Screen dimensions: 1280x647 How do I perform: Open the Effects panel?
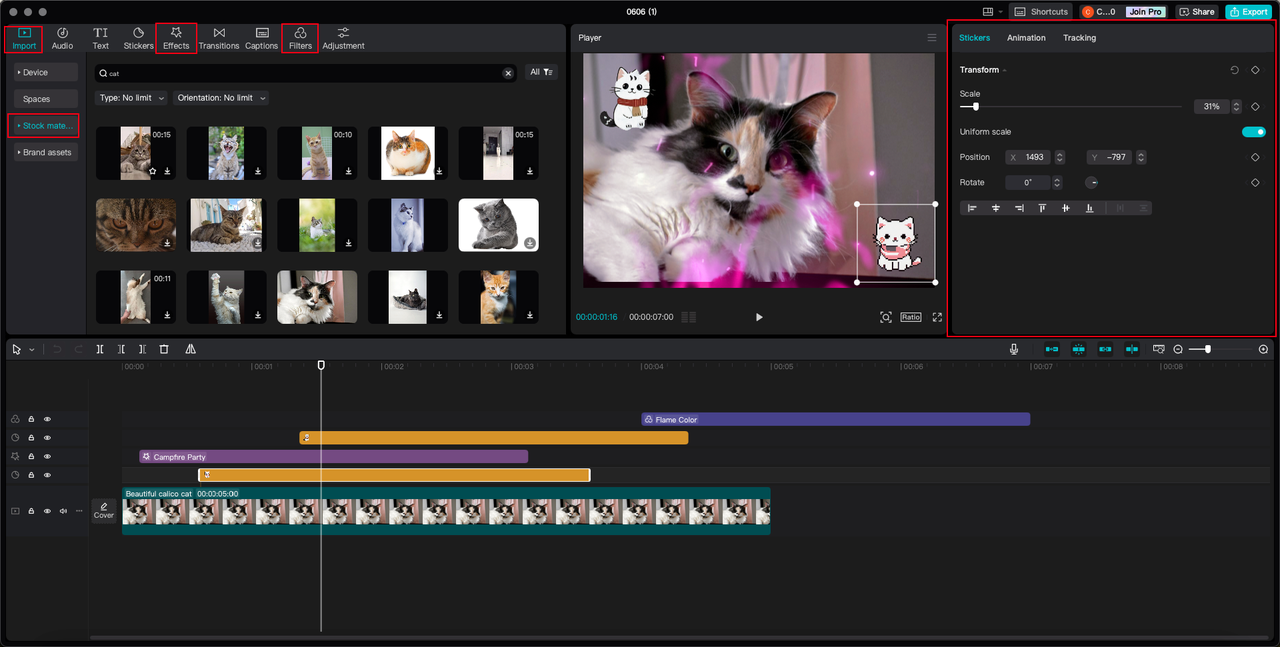176,39
